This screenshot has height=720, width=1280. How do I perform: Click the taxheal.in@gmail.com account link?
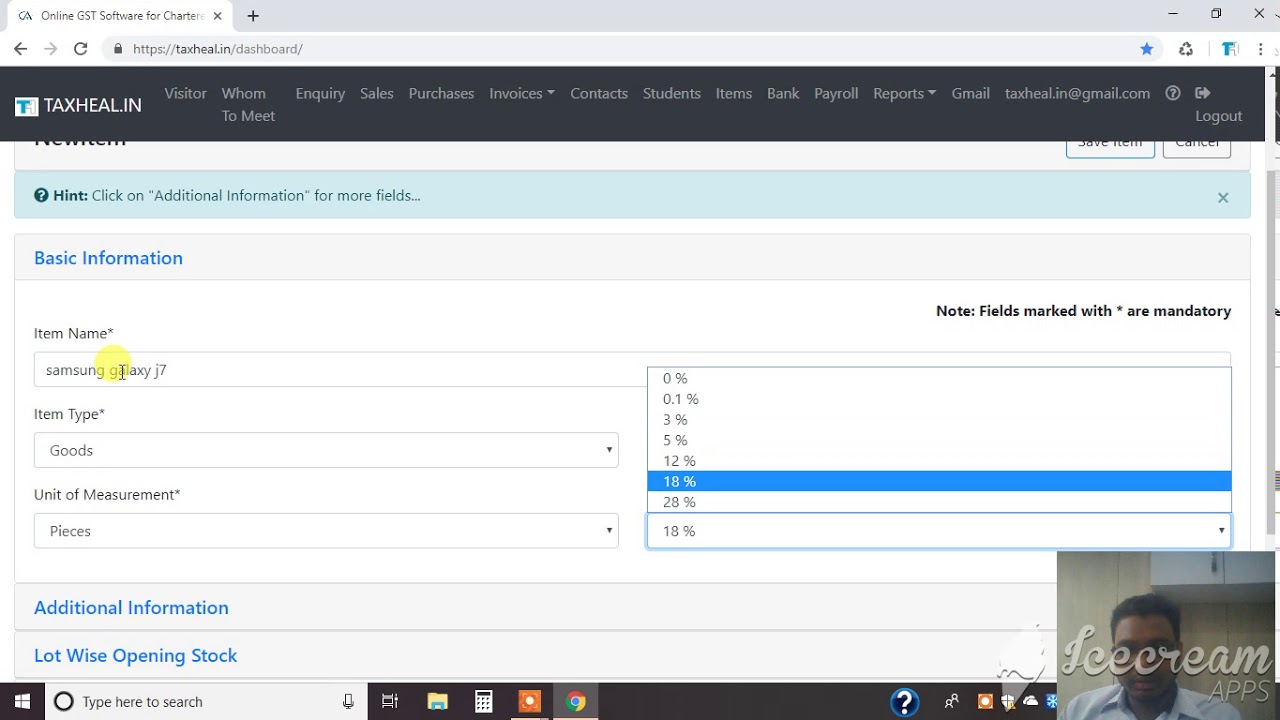click(x=1077, y=93)
